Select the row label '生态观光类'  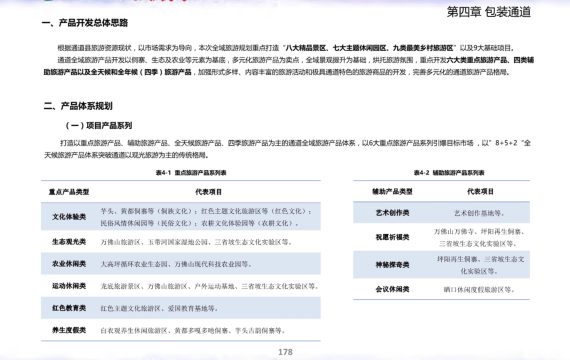point(69,242)
